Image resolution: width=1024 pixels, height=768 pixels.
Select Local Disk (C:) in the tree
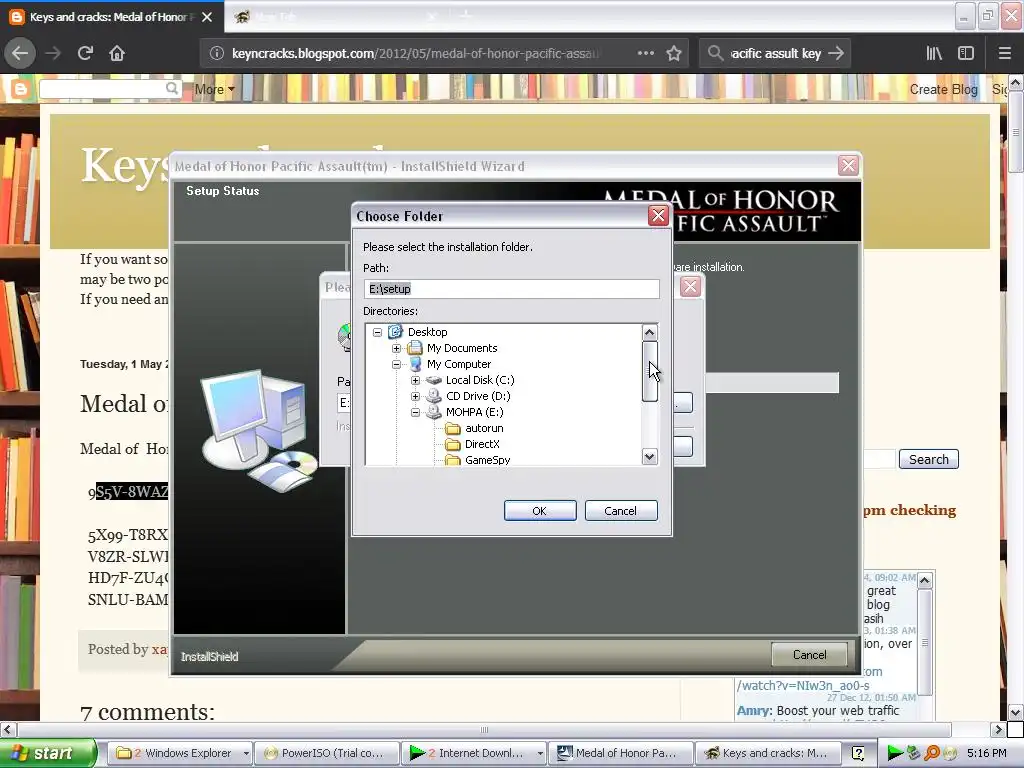pos(480,380)
